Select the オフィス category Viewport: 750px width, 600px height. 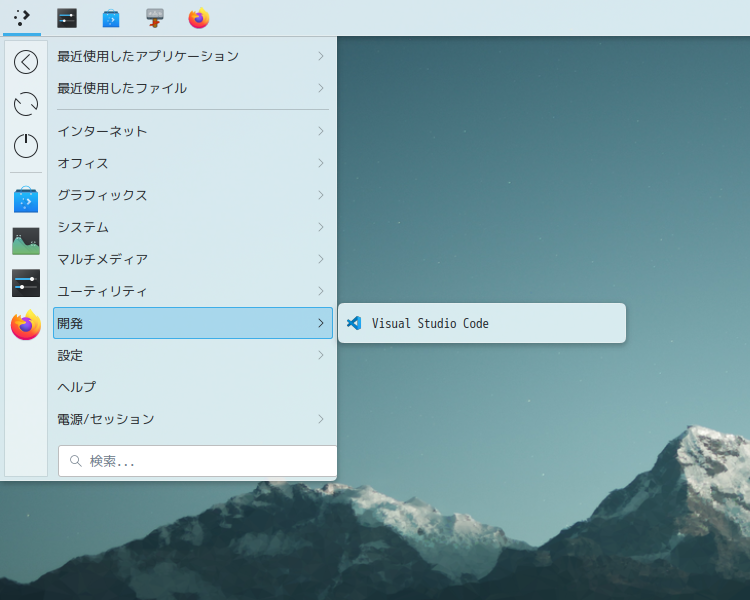click(x=193, y=163)
